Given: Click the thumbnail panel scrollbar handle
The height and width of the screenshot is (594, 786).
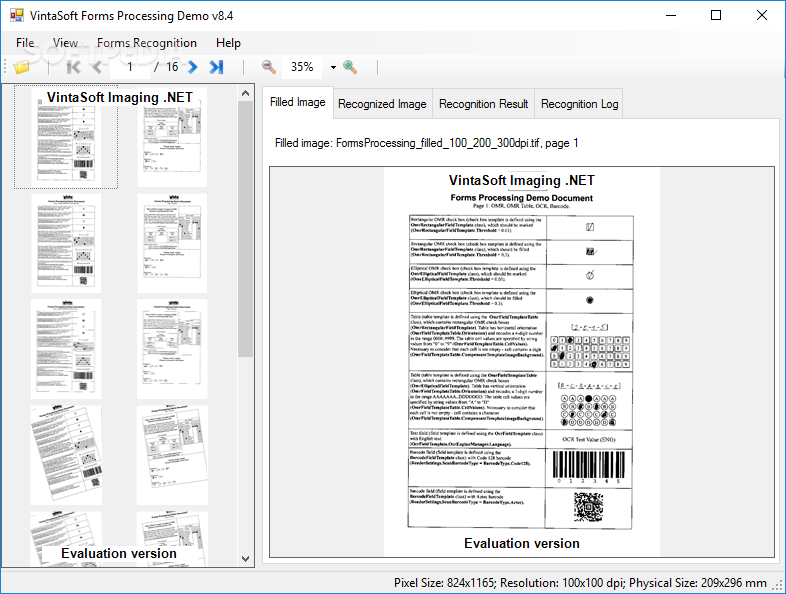Looking at the screenshot, I should (x=245, y=229).
